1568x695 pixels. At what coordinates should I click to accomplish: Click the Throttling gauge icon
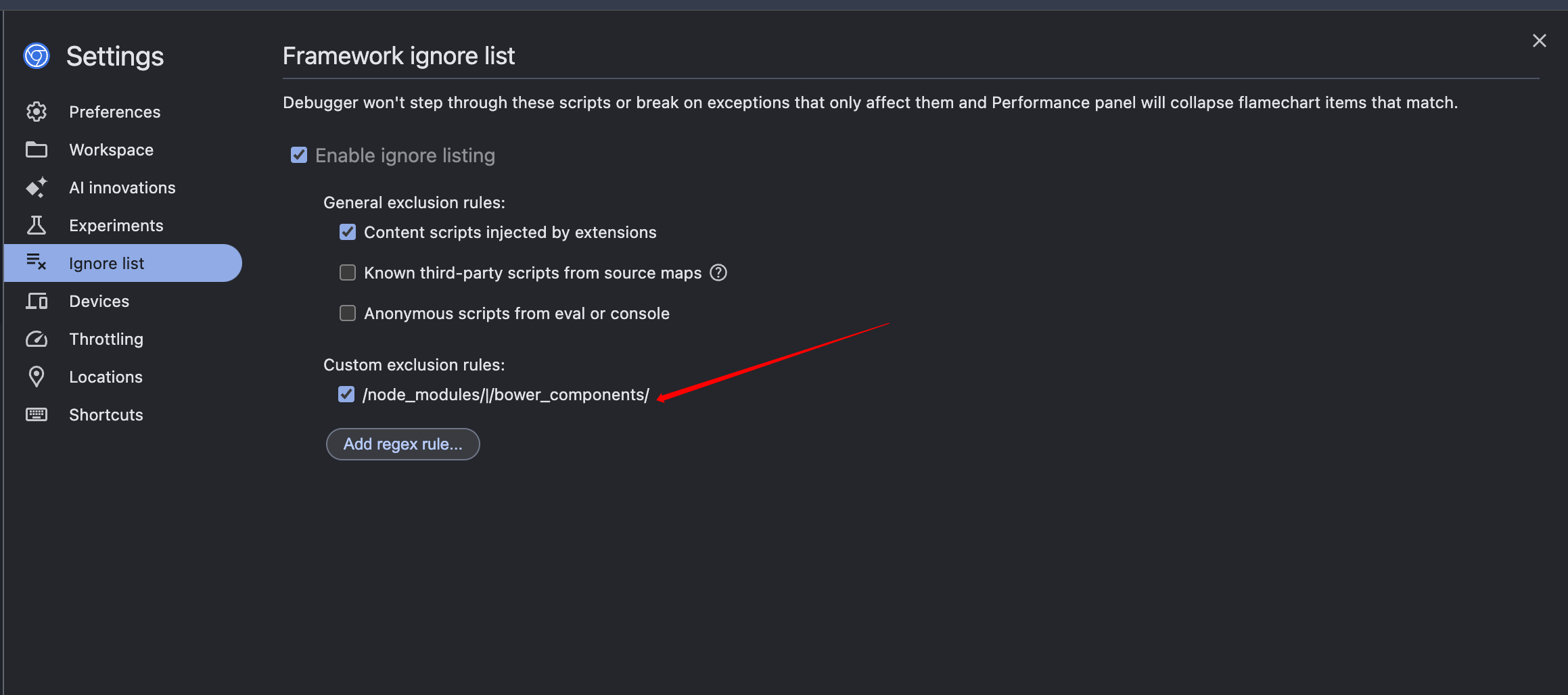click(37, 339)
